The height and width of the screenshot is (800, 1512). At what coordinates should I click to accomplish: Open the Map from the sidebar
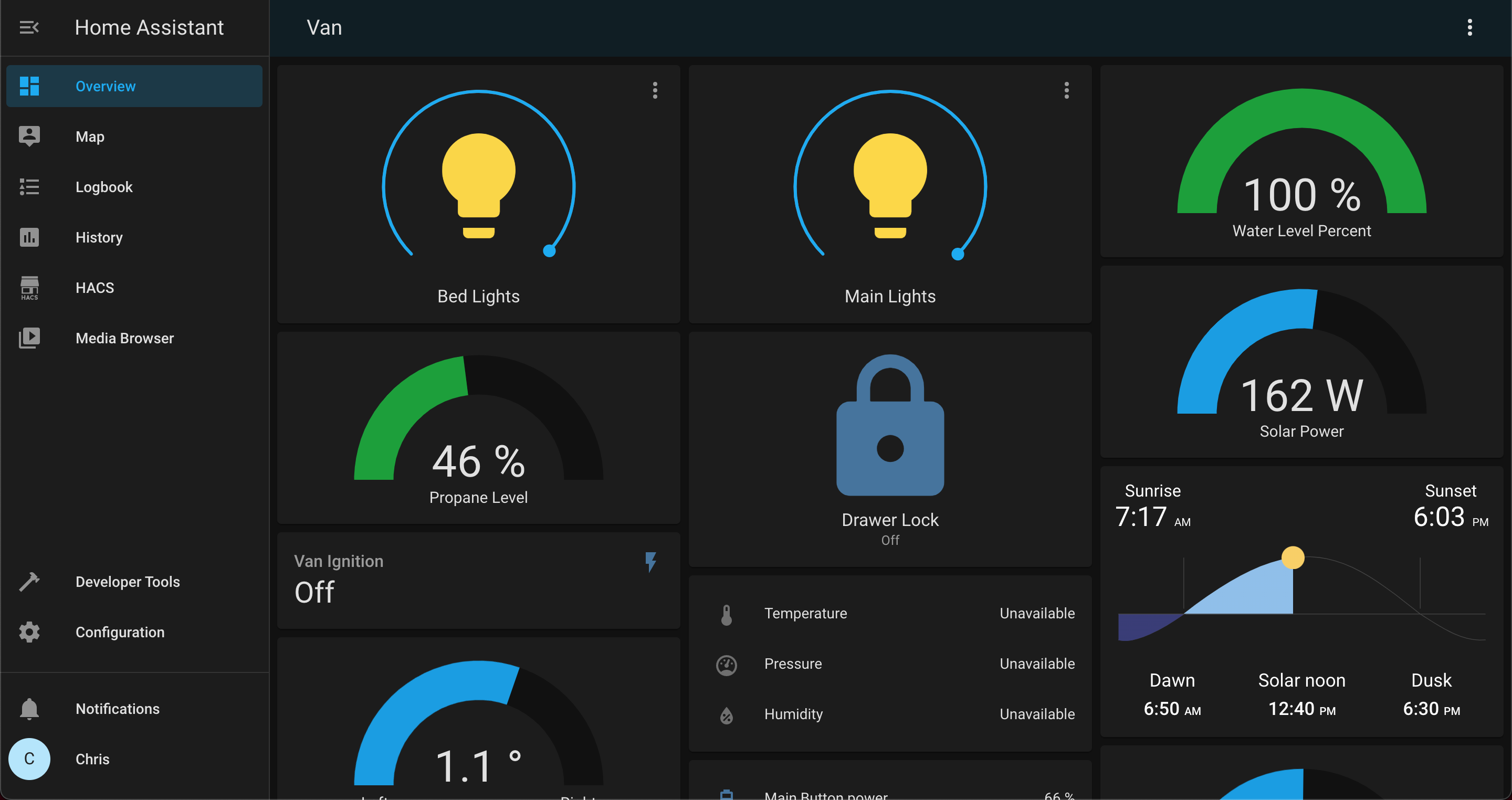click(x=89, y=136)
